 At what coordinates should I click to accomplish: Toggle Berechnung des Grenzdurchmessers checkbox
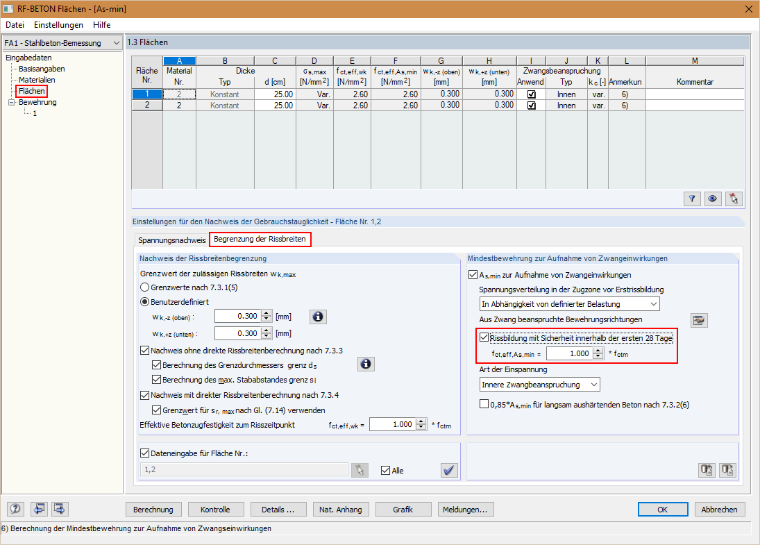pyautogui.click(x=156, y=365)
